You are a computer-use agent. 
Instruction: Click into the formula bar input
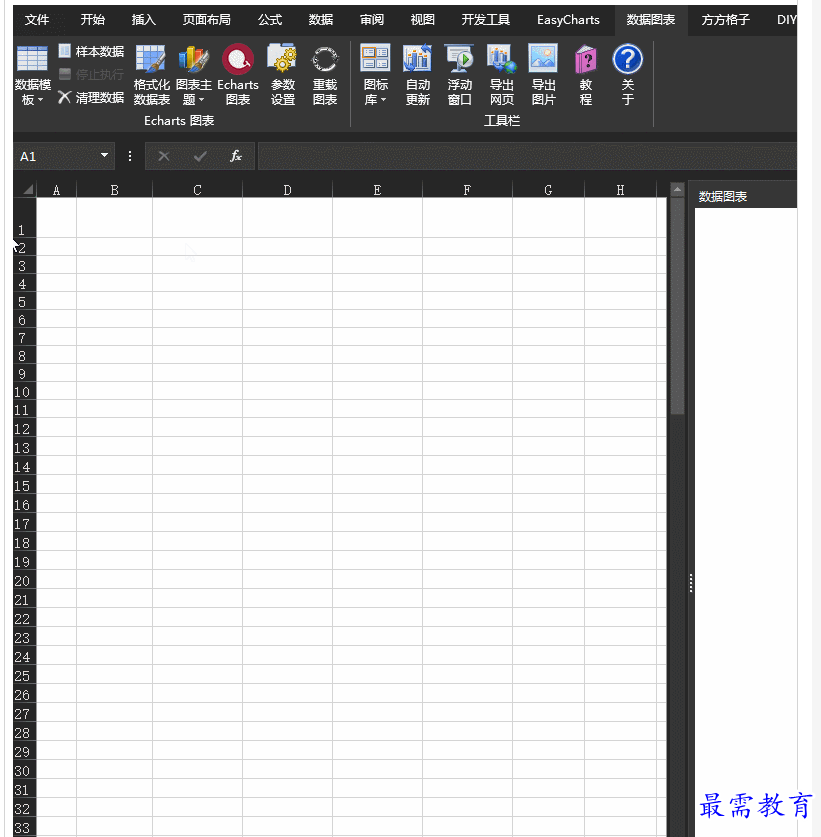(527, 156)
